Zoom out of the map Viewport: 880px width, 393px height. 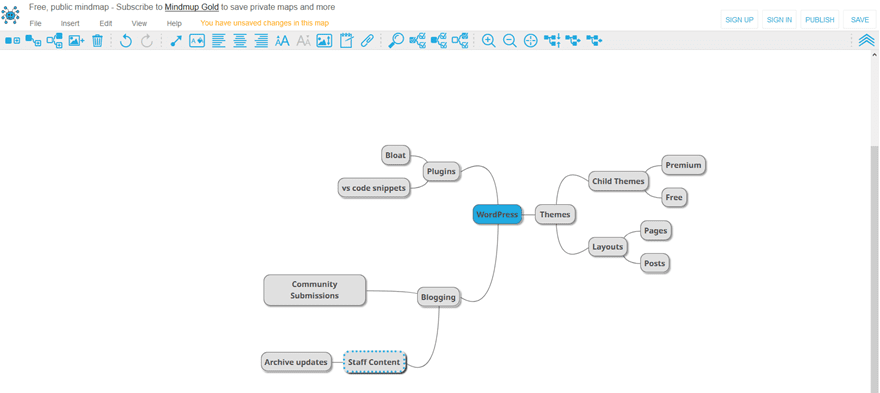[x=510, y=40]
